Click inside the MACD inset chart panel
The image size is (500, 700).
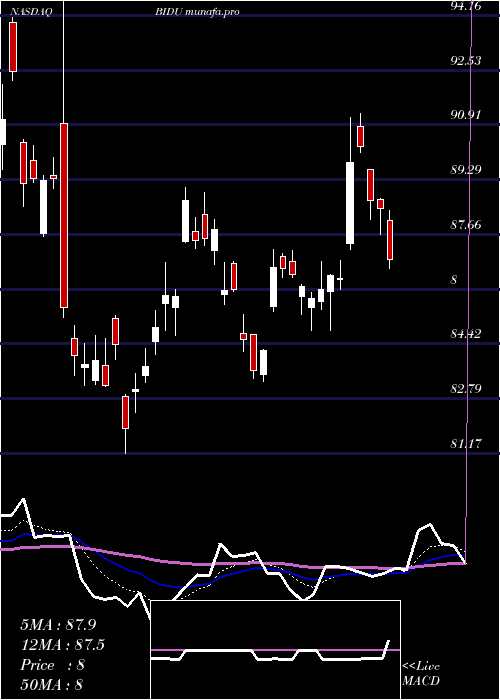275,650
